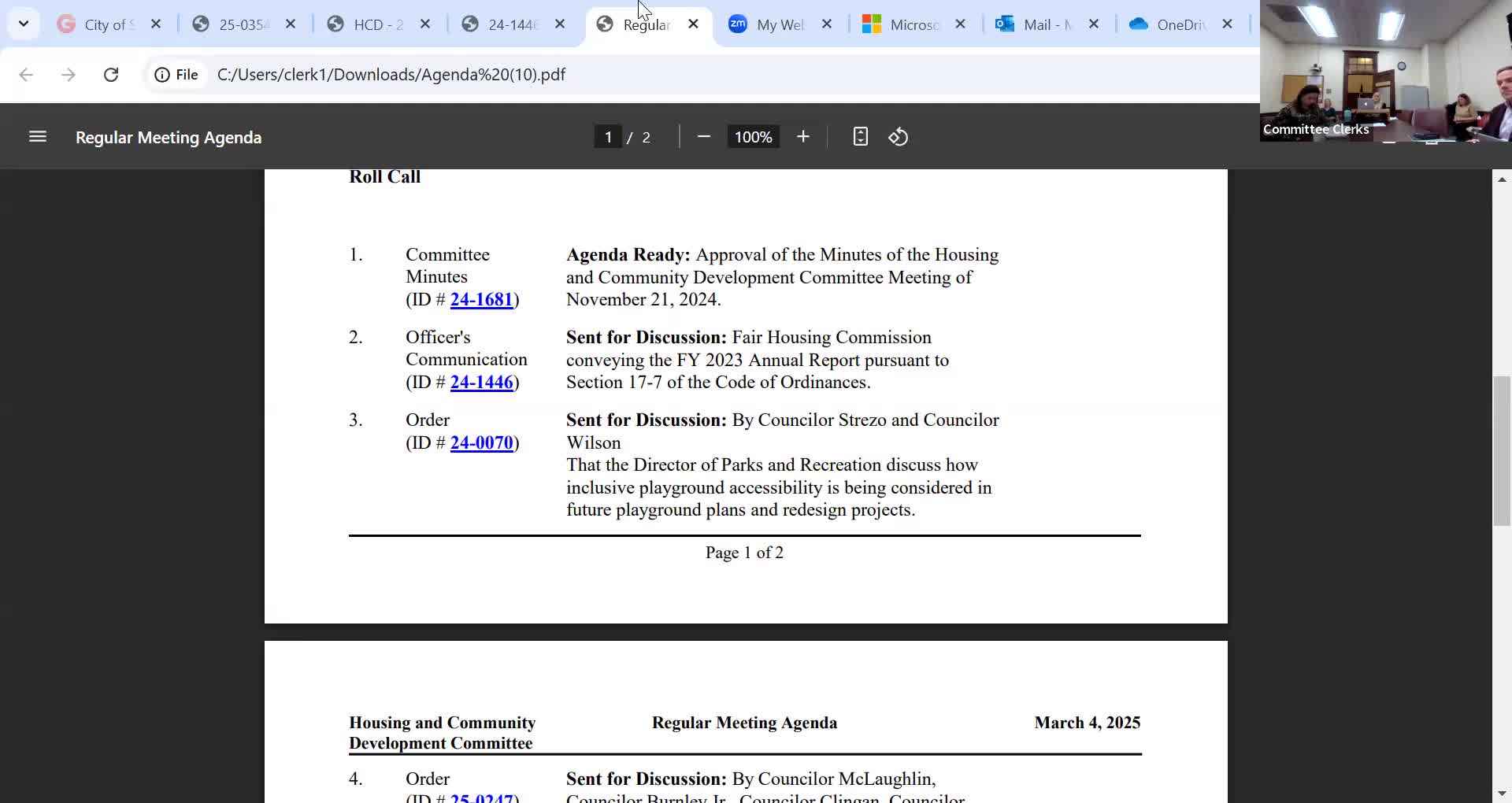
Task: Switch to the My Wel Zoom tab
Action: tap(780, 24)
